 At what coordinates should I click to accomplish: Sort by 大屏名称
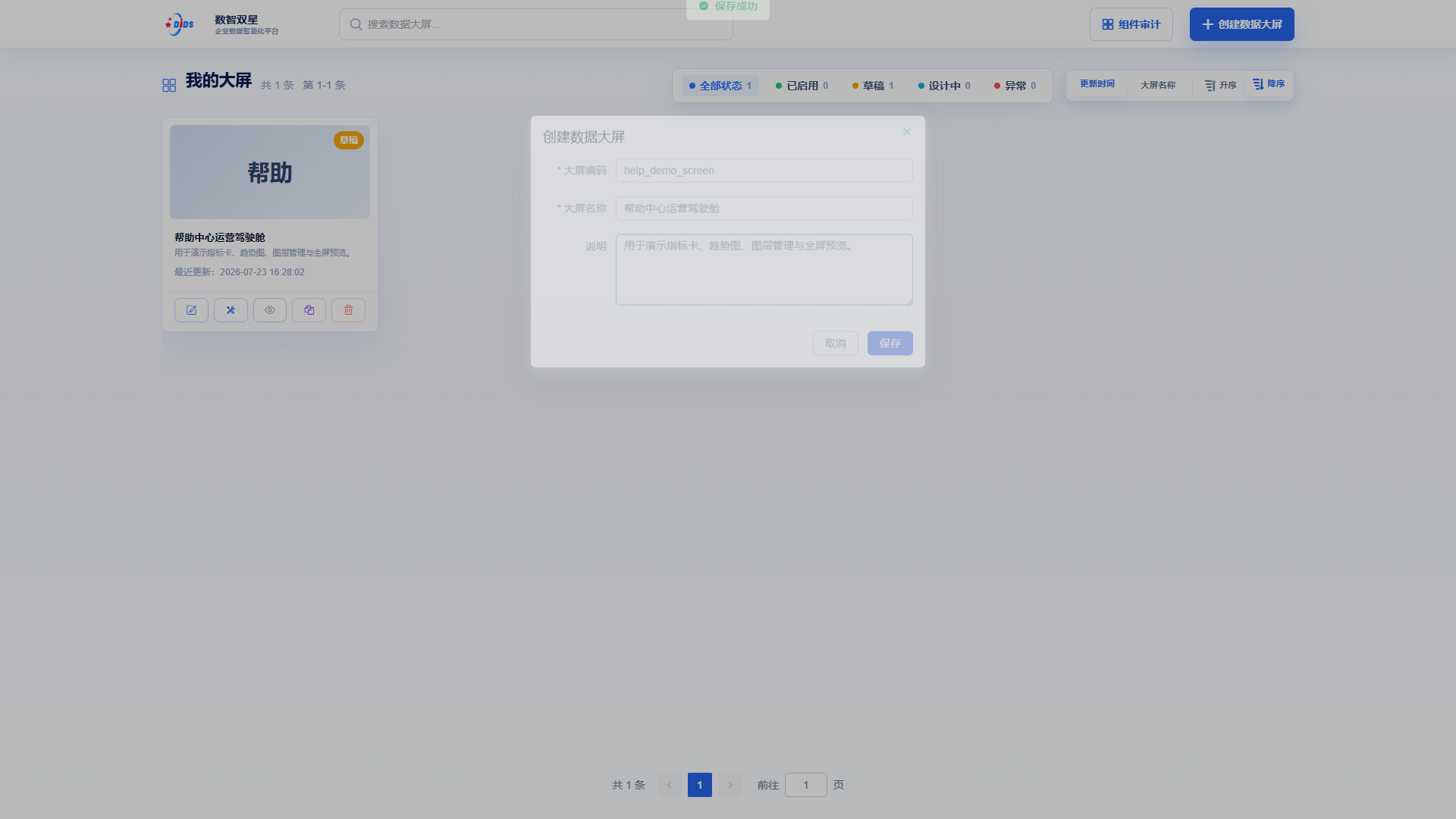tap(1158, 86)
